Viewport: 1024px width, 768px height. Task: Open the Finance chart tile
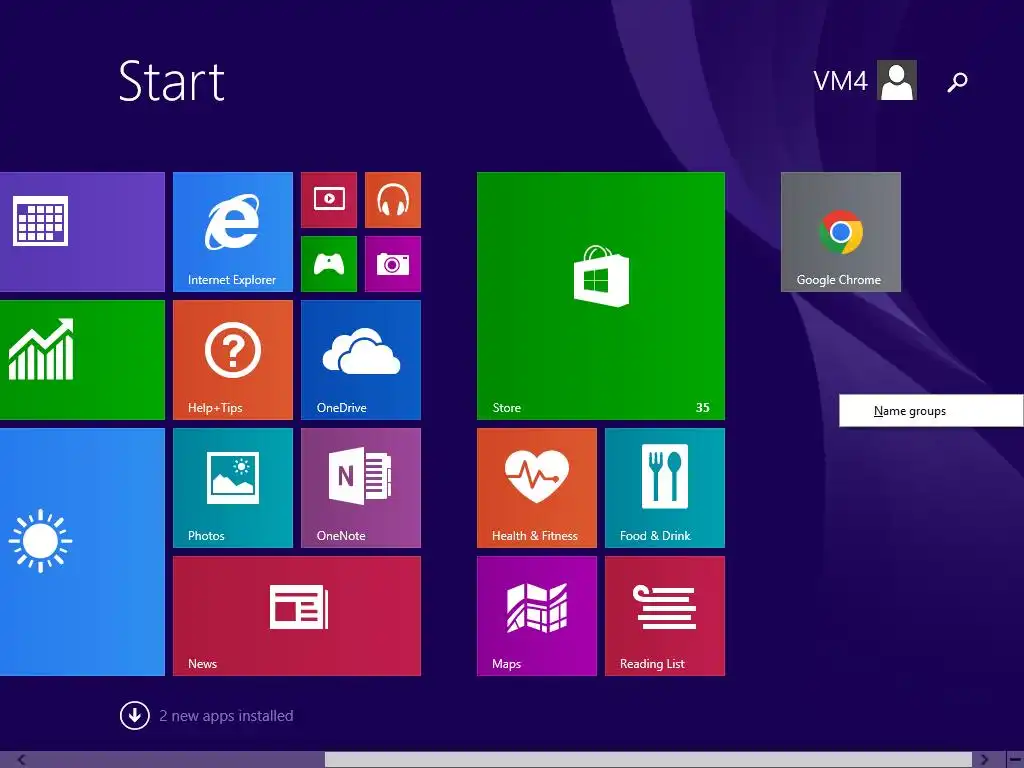click(x=82, y=360)
